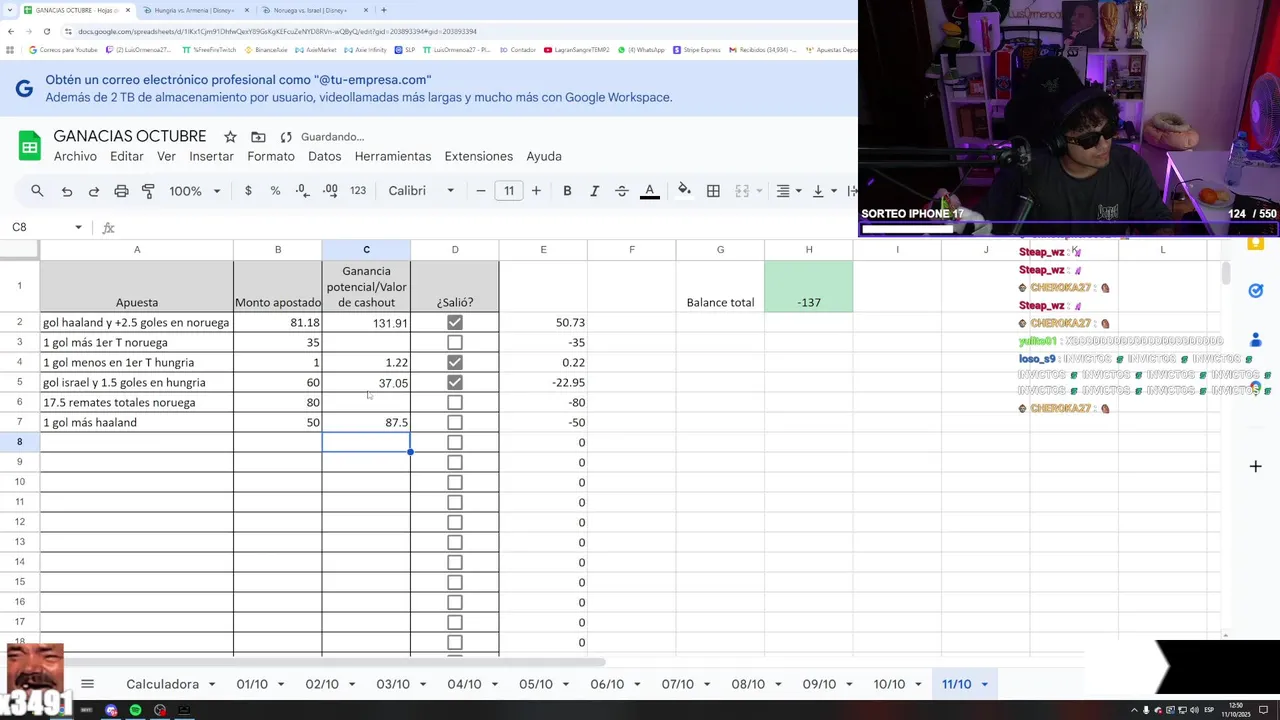Check ¿Salió? box for row 6
This screenshot has width=1280, height=720.
pyautogui.click(x=455, y=402)
